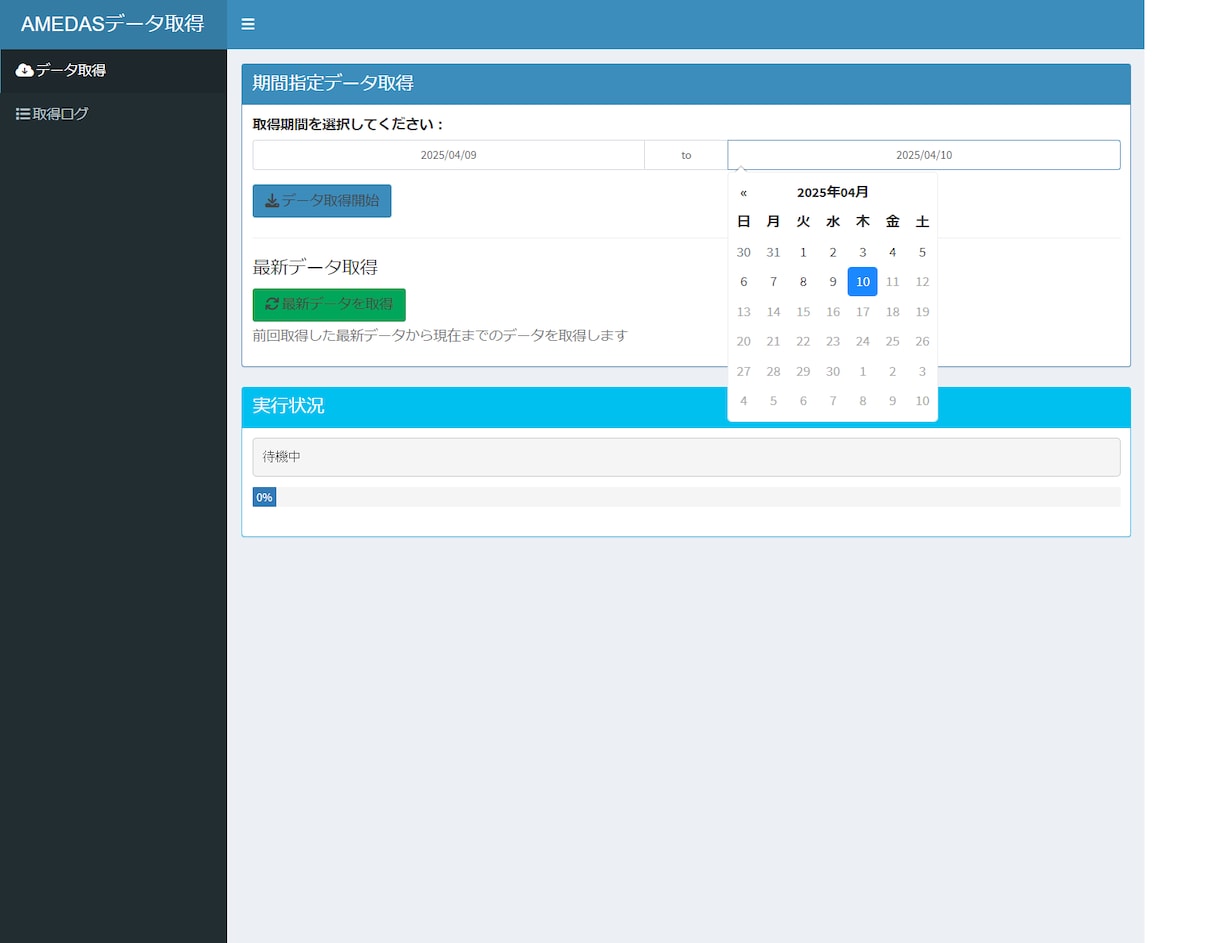Image resolution: width=1220 pixels, height=943 pixels.
Task: Choose April 6 in the second calendar row
Action: tap(743, 282)
